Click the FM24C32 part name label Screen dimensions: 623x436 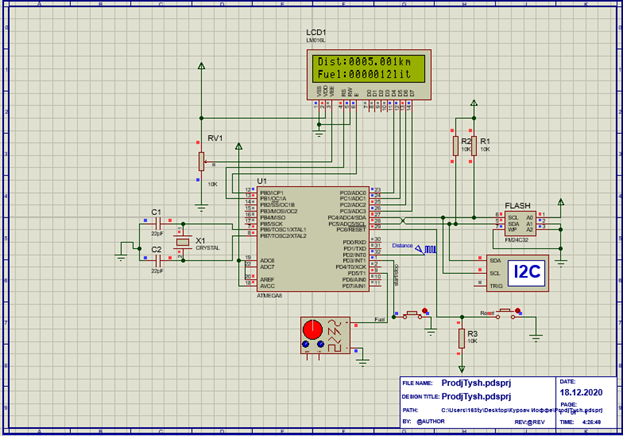pyautogui.click(x=517, y=240)
